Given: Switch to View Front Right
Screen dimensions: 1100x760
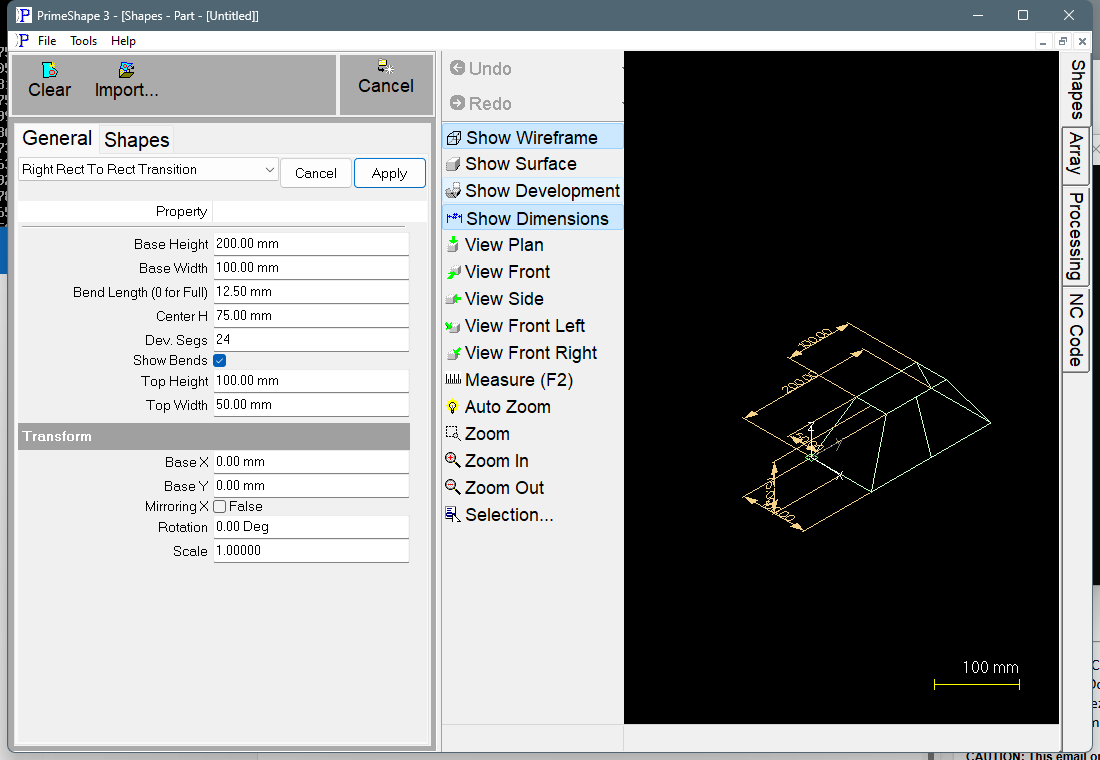Looking at the screenshot, I should point(532,353).
